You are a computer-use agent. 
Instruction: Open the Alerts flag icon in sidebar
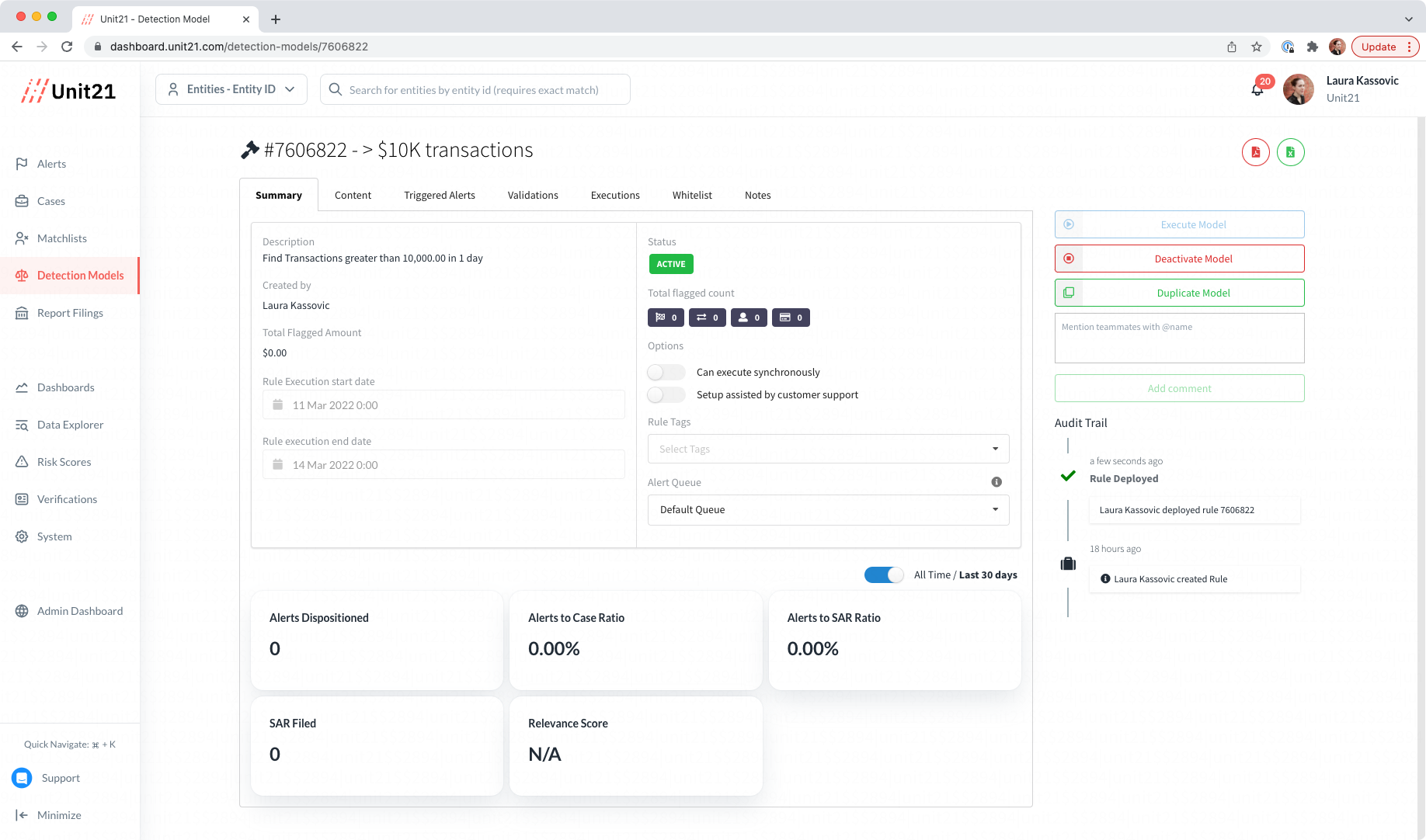pyautogui.click(x=22, y=164)
